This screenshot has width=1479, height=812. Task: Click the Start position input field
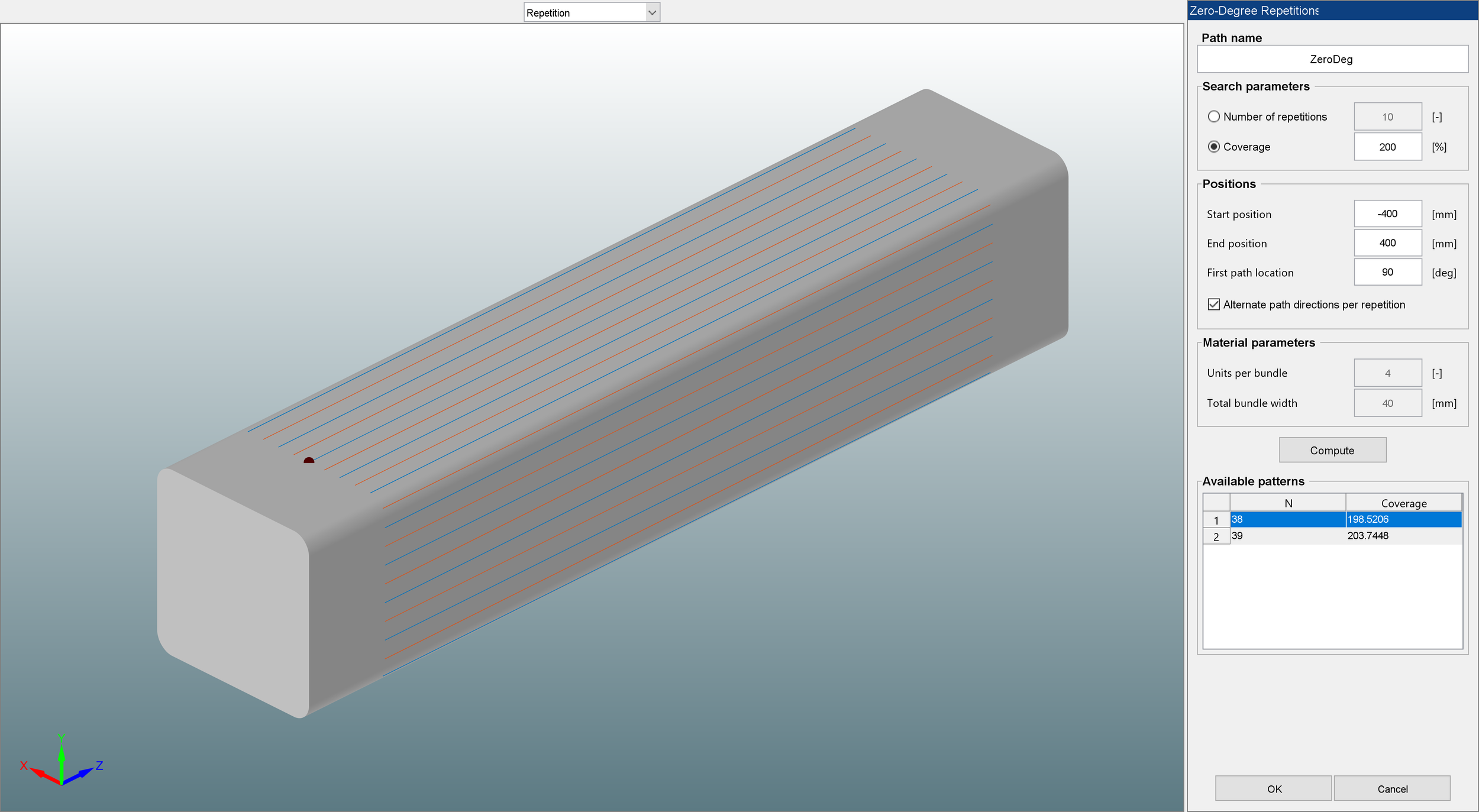[1387, 214]
